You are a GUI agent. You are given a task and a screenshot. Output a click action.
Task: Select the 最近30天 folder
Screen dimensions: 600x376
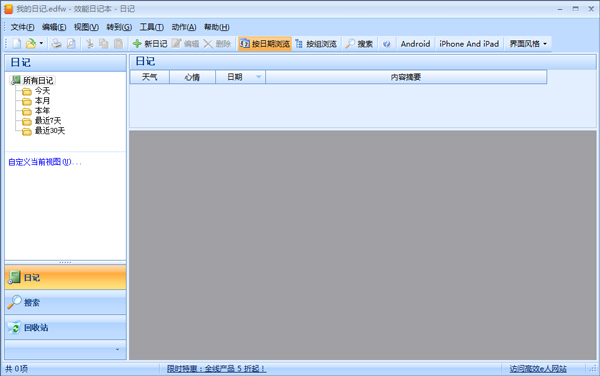50,130
